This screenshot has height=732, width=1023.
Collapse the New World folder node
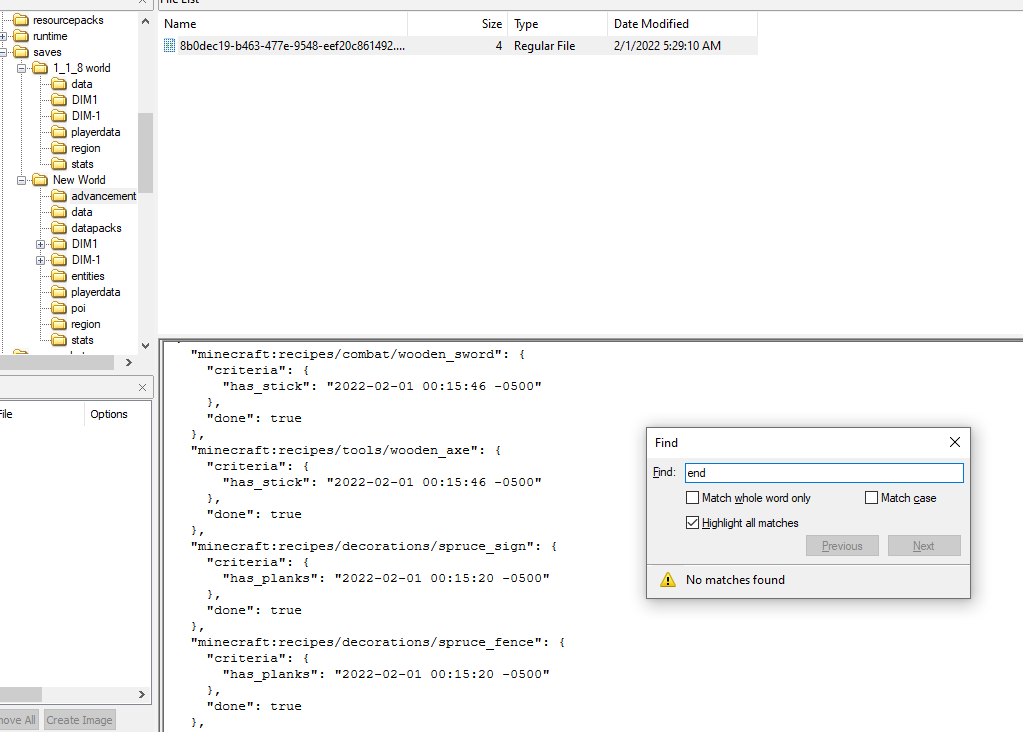coord(22,180)
